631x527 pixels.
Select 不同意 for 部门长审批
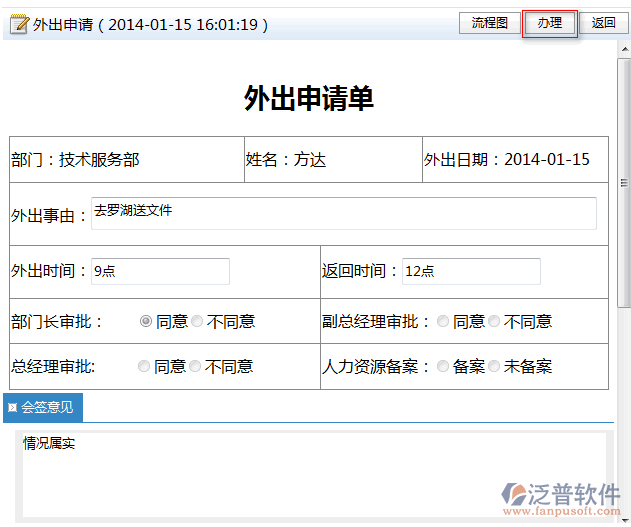click(x=198, y=321)
